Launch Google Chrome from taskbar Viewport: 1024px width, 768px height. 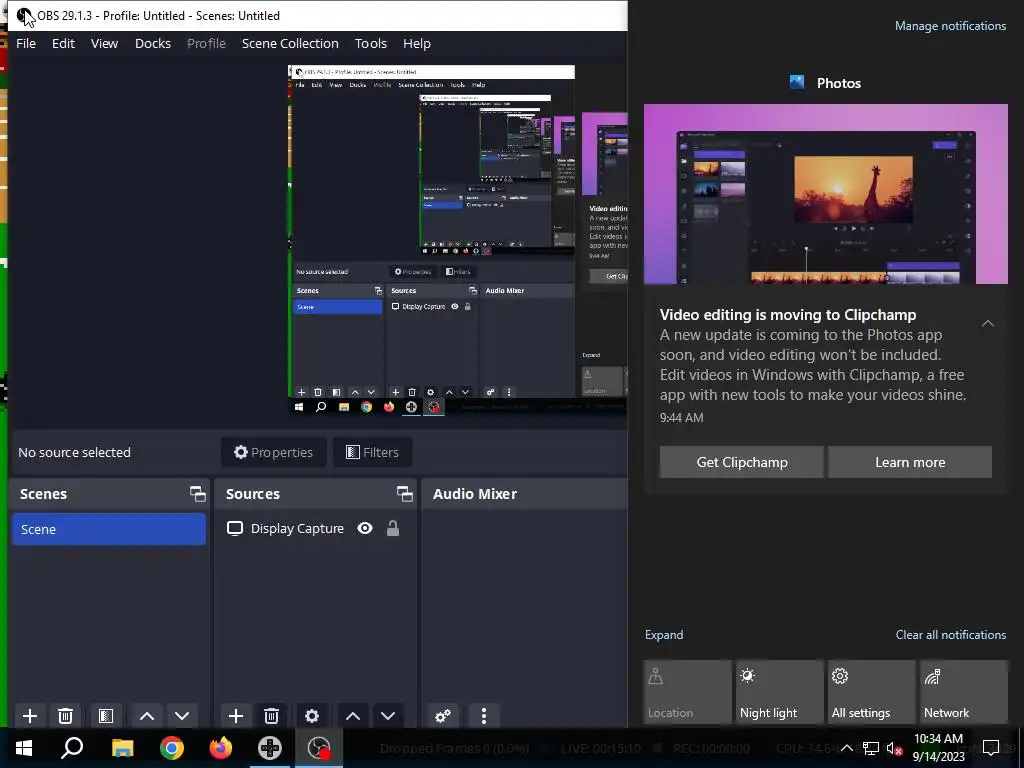pyautogui.click(x=172, y=748)
